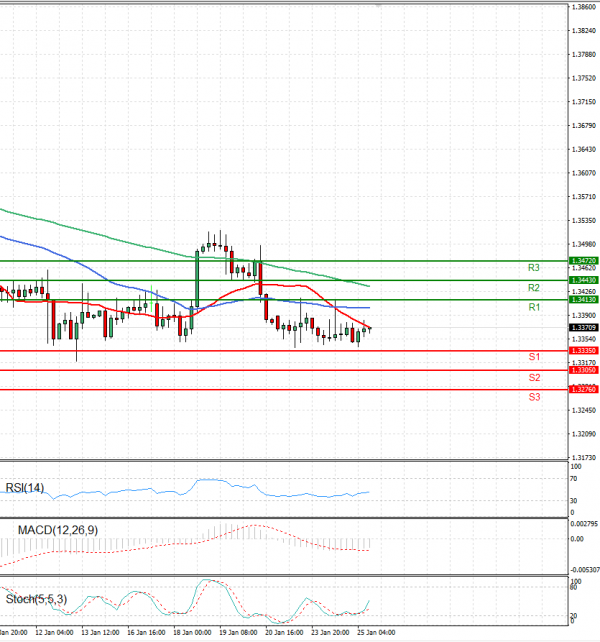Click the S3 support label
The height and width of the screenshot is (642, 600).
point(534,397)
